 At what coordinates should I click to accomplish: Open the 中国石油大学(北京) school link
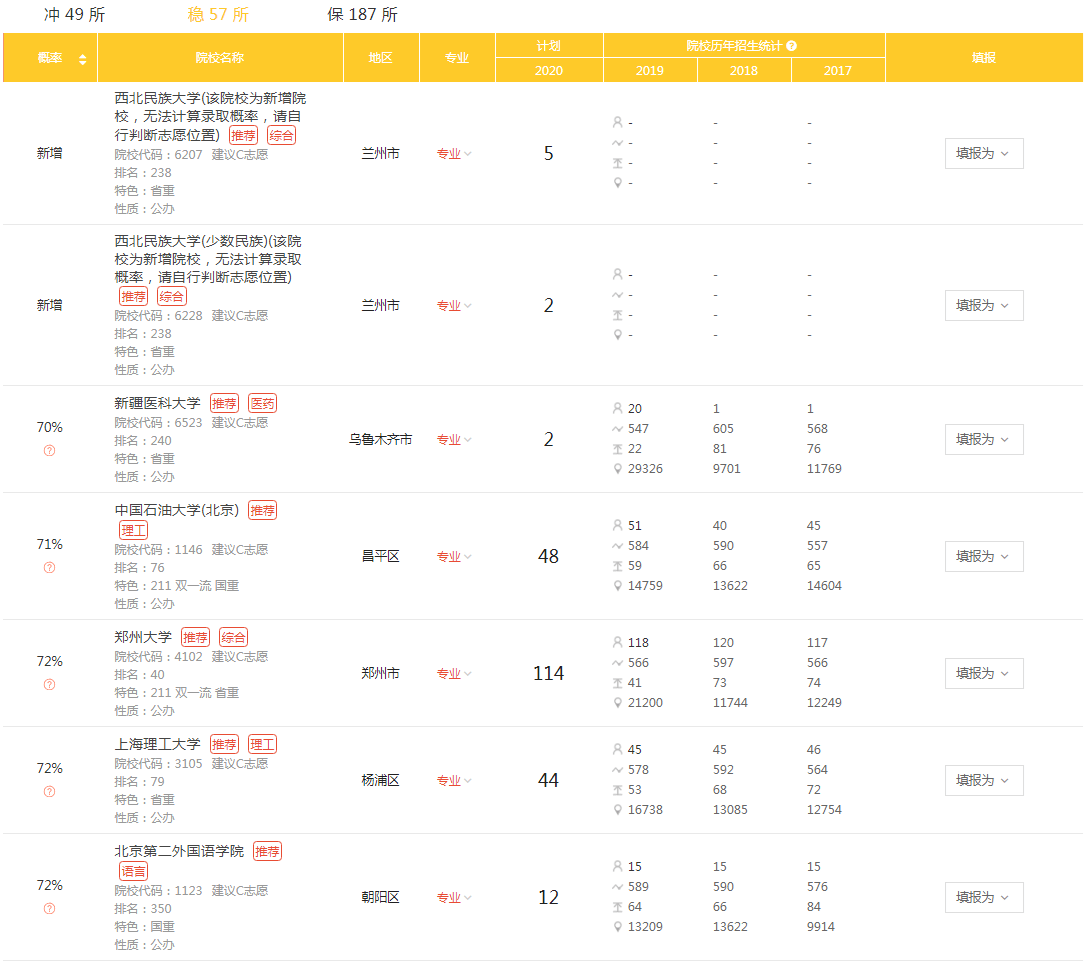point(177,510)
